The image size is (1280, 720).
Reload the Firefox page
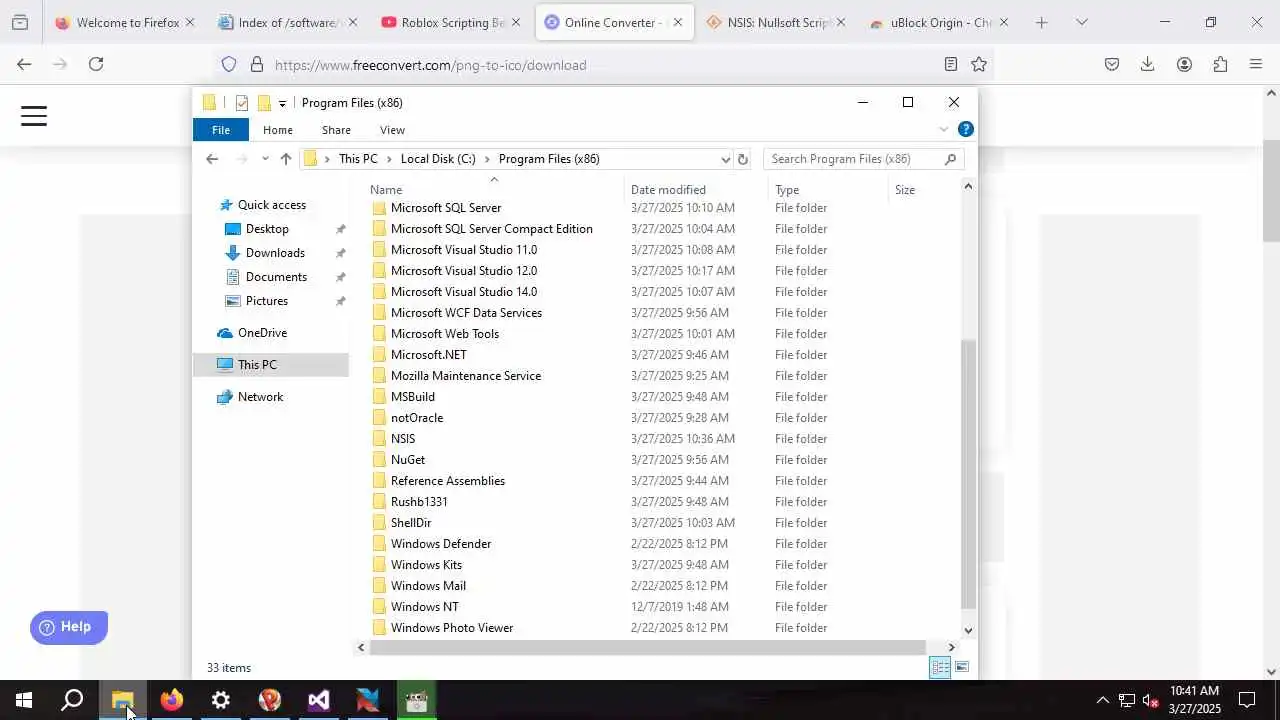96,64
